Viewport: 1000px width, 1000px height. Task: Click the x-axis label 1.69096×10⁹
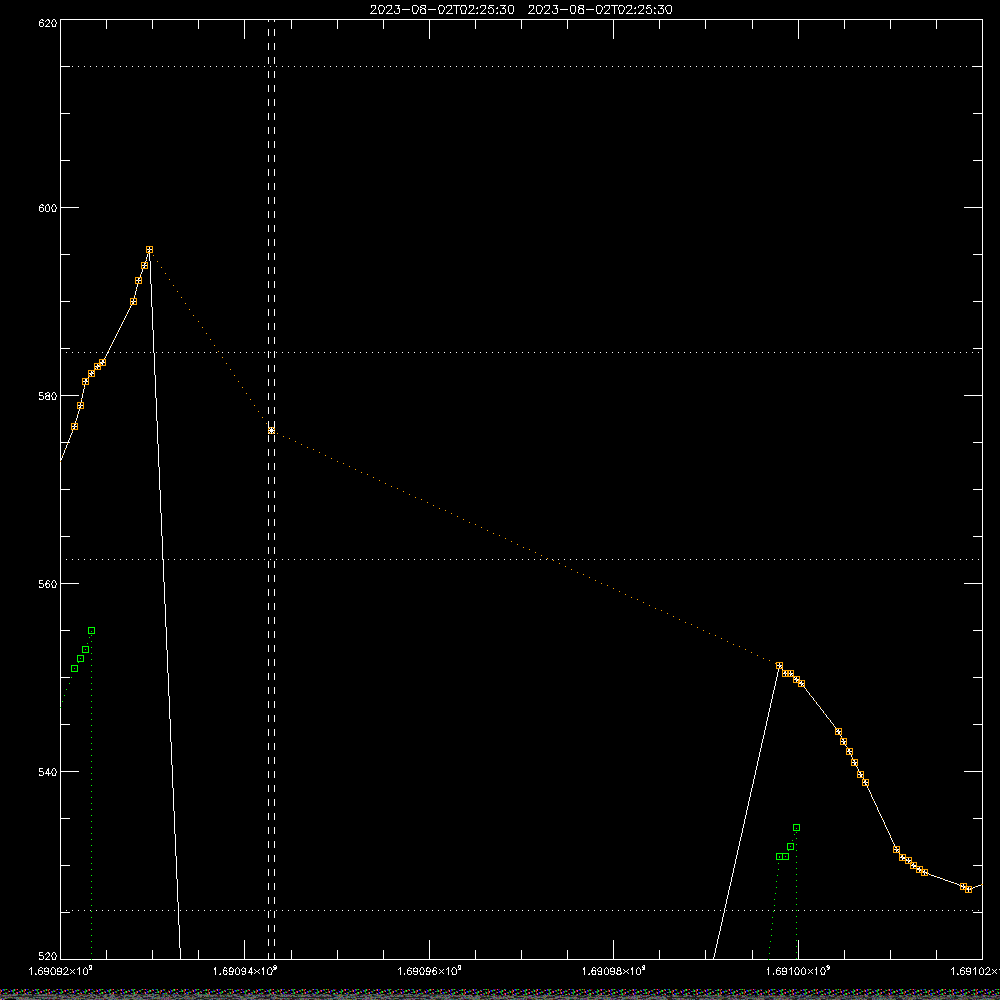tap(429, 971)
